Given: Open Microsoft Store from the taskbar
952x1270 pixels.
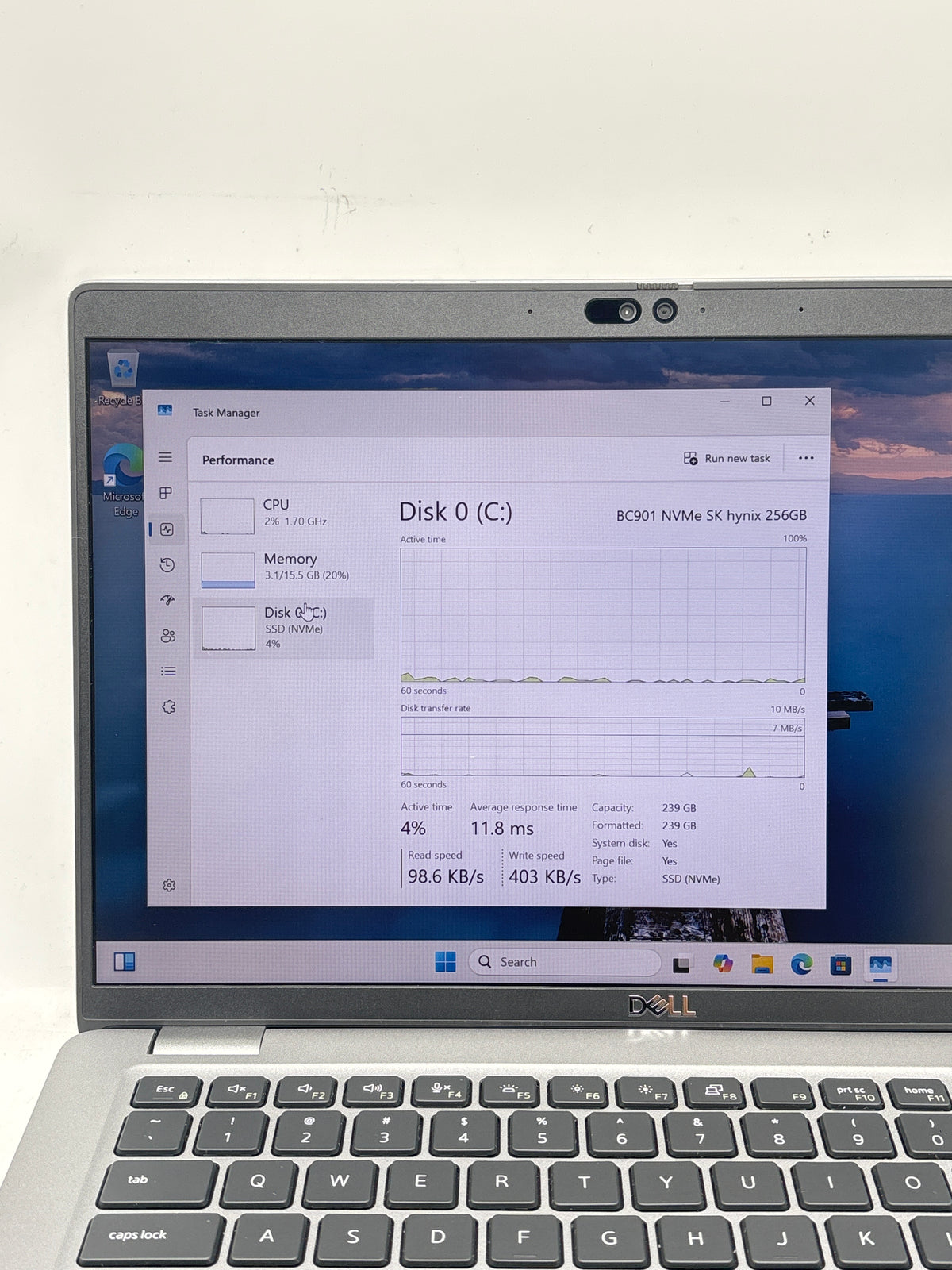Looking at the screenshot, I should (x=841, y=965).
